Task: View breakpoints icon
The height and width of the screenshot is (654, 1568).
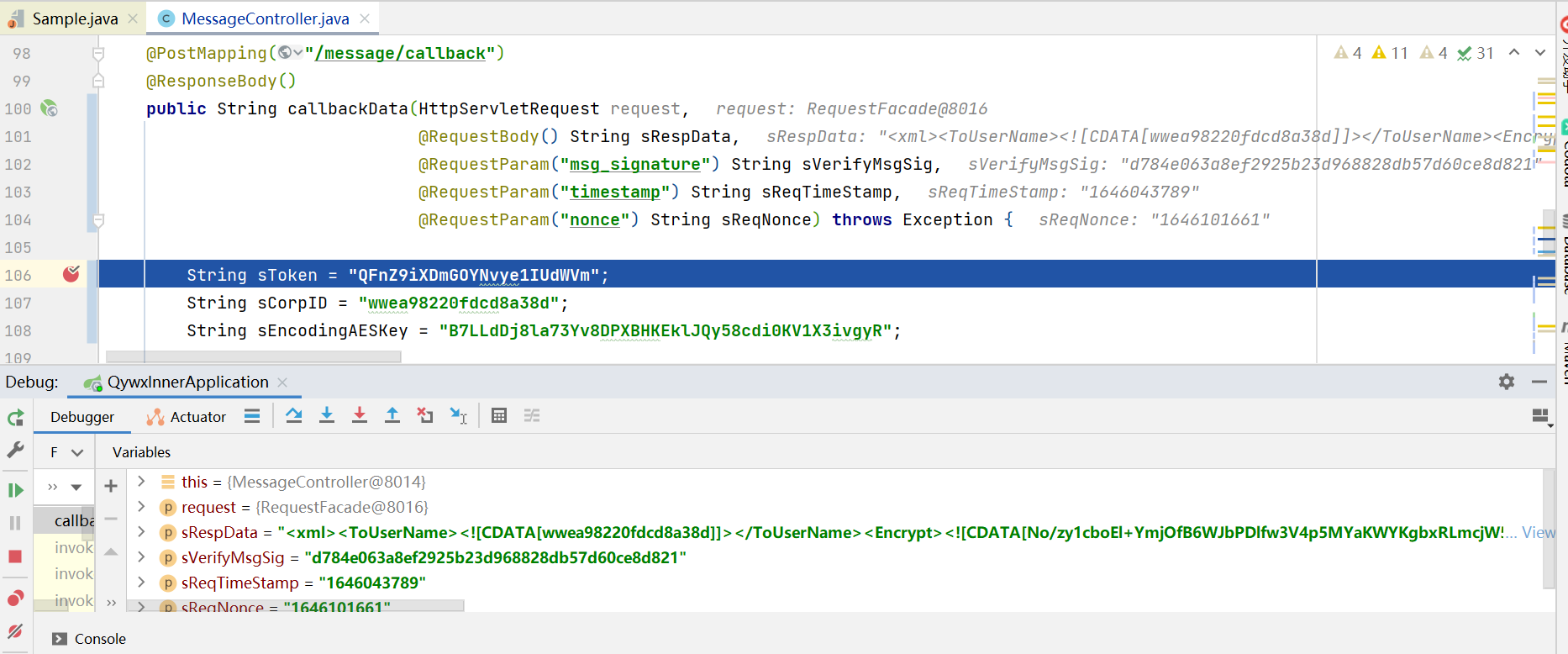Action: coord(15,598)
